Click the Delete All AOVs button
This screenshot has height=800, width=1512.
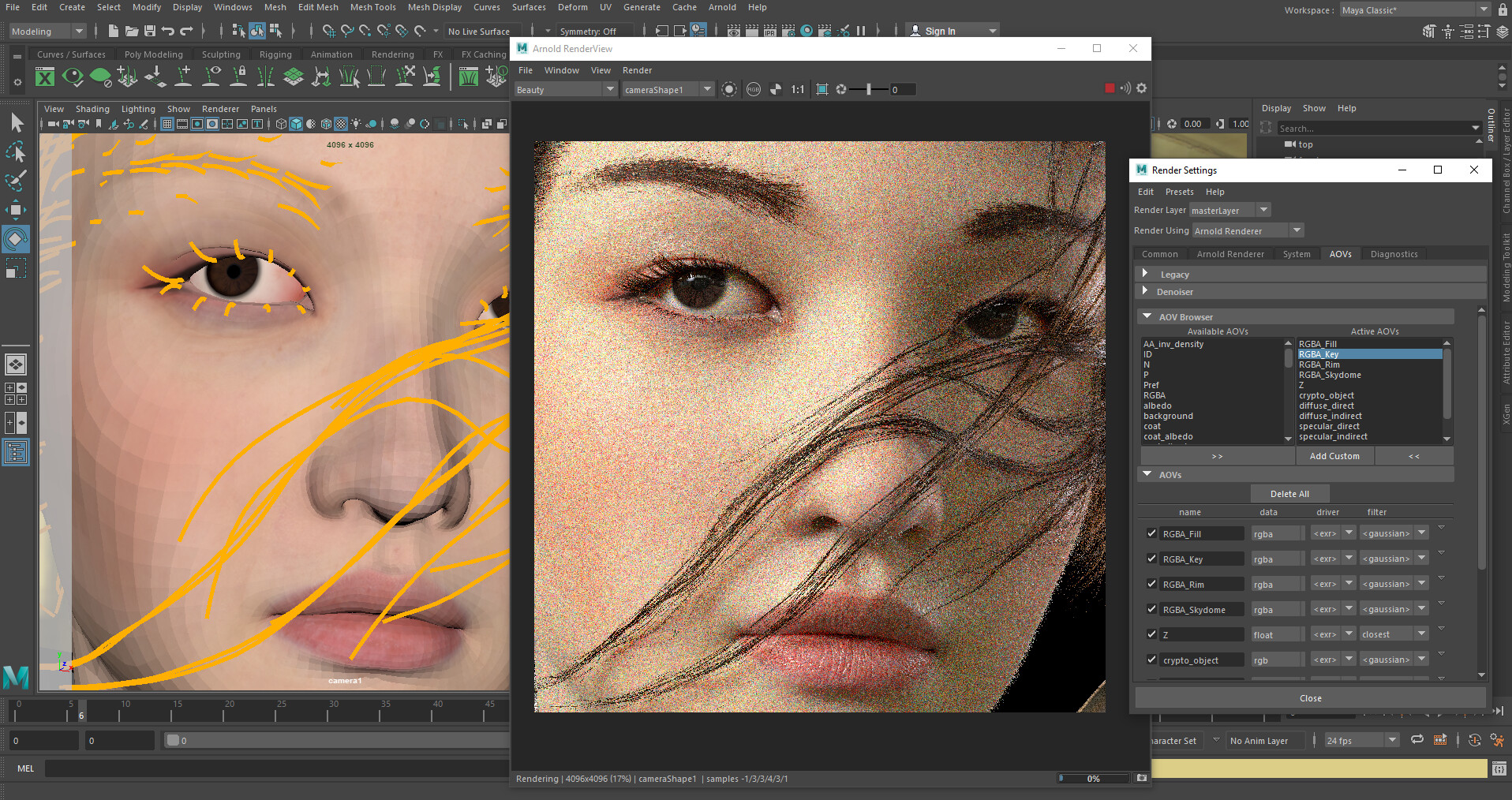click(x=1289, y=494)
